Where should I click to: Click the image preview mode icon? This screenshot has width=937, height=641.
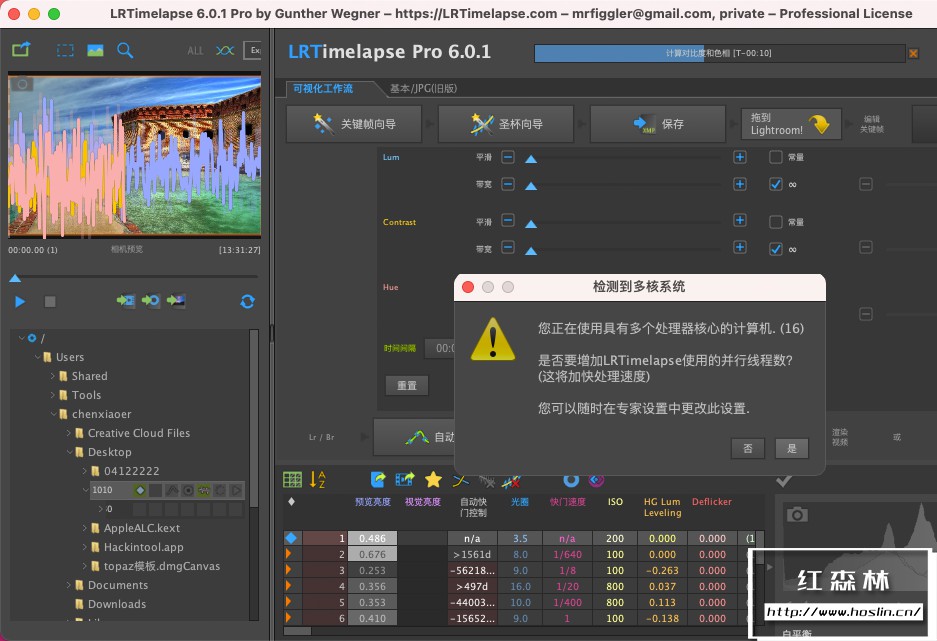(95, 50)
